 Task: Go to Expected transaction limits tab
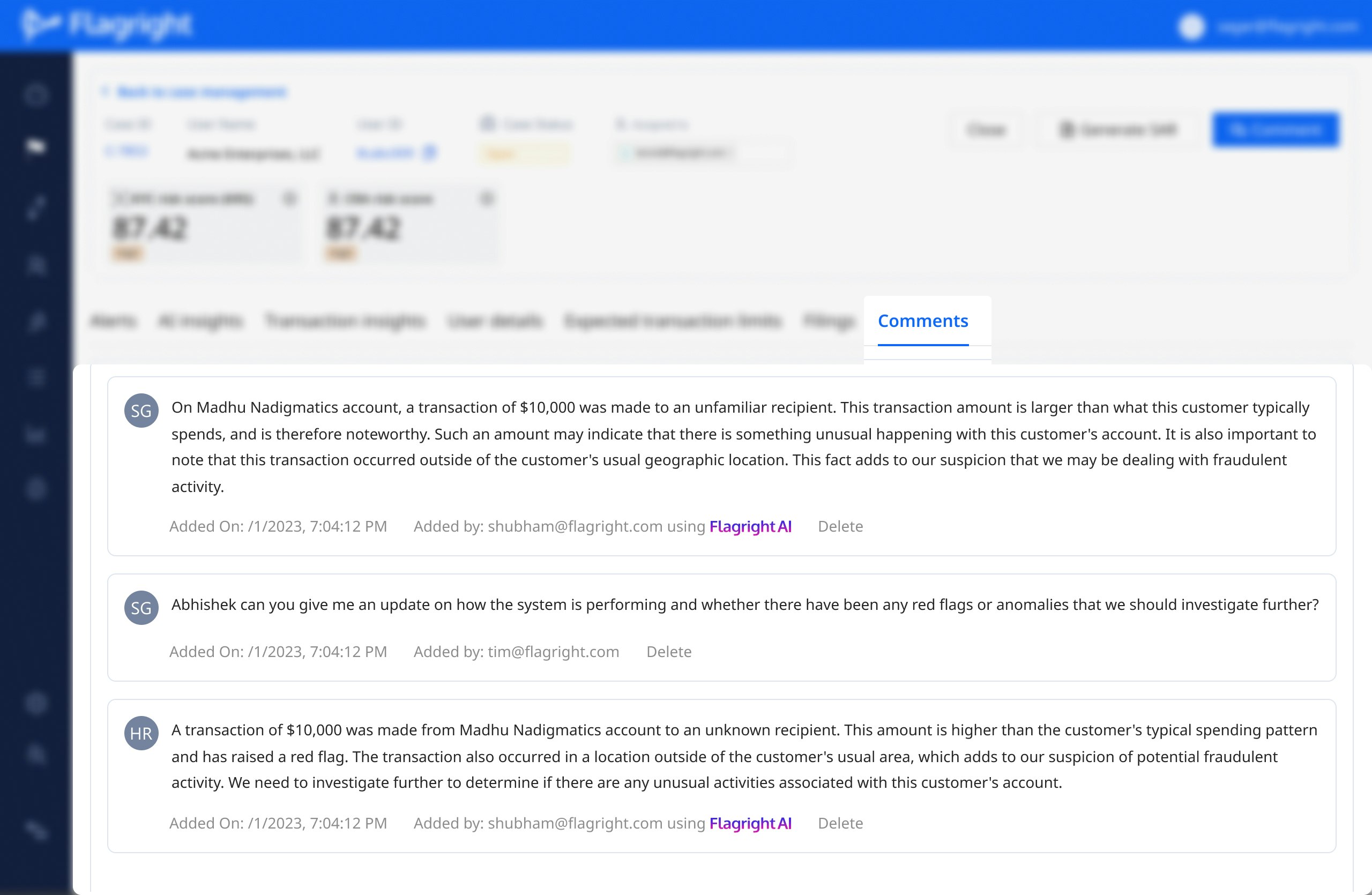(673, 320)
